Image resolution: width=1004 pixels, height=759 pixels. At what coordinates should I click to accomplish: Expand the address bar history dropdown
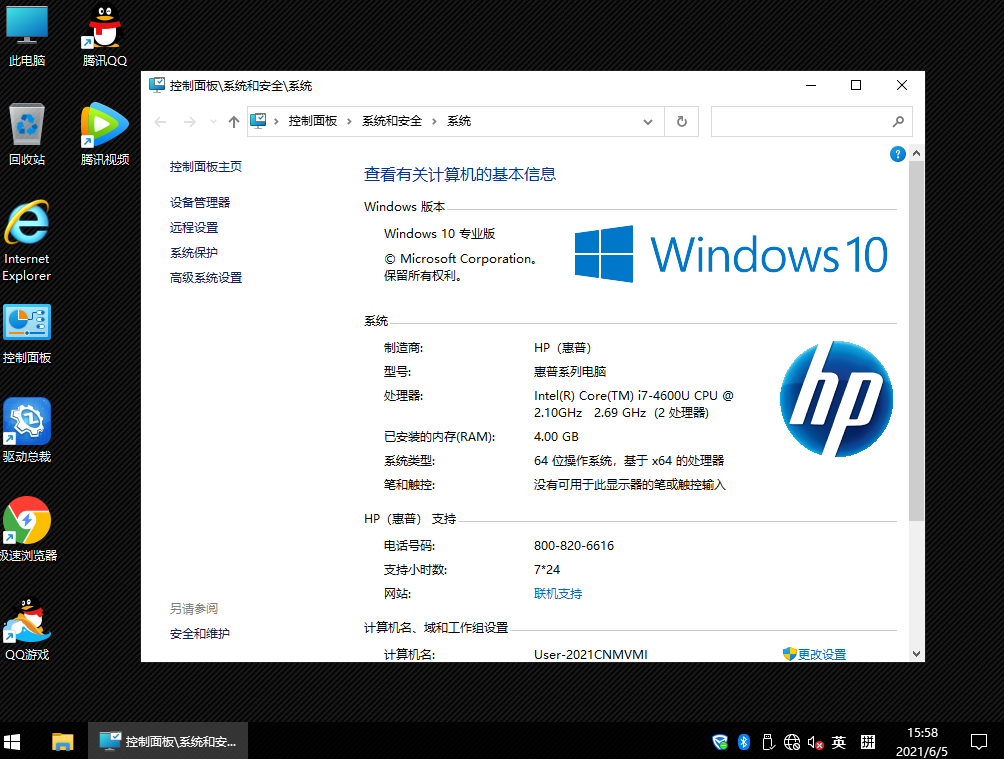pyautogui.click(x=648, y=120)
